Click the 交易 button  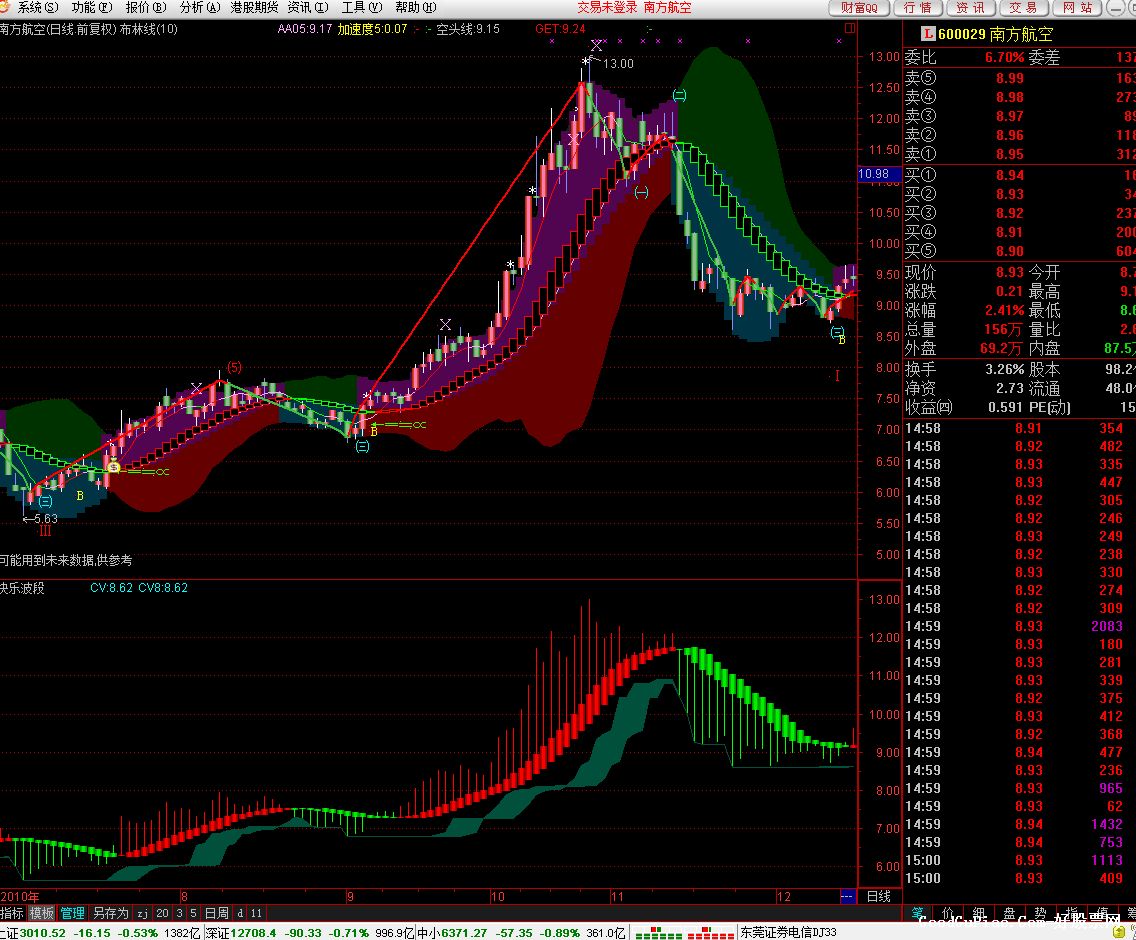[x=1023, y=8]
